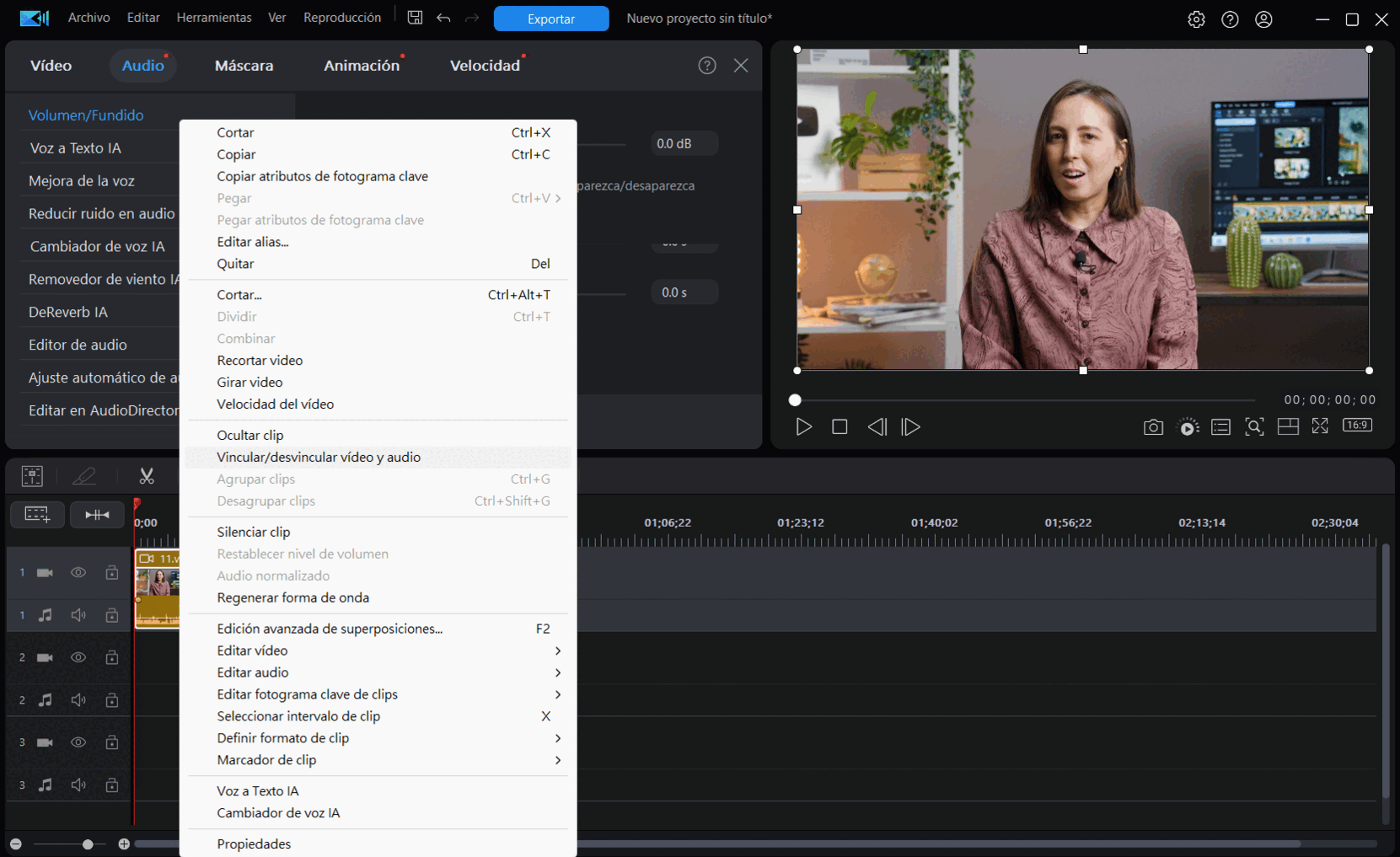Image resolution: width=1400 pixels, height=857 pixels.
Task: Select Copiar atributos de fotograma clave
Action: tap(378, 176)
